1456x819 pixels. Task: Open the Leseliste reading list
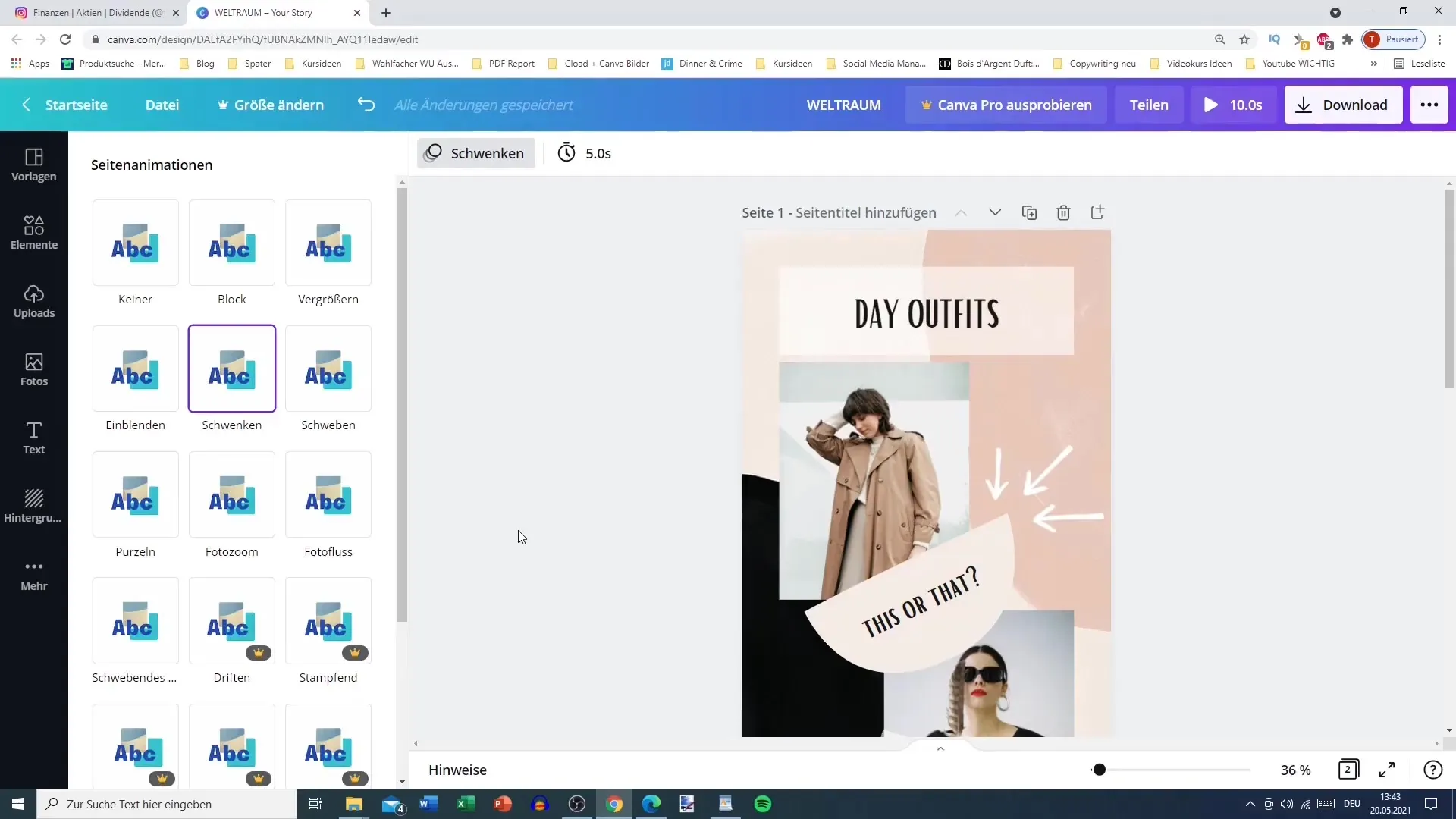1419,64
